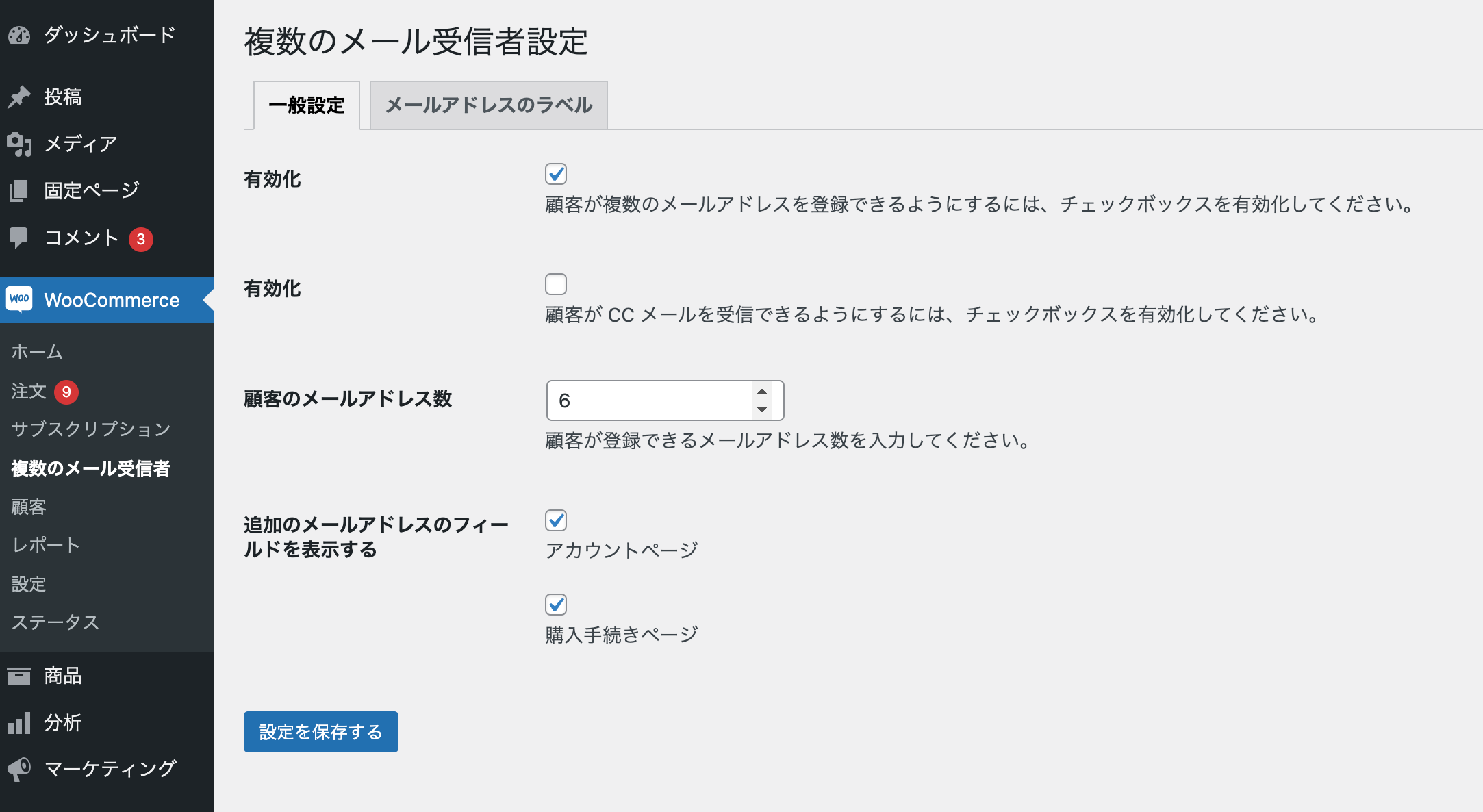This screenshot has height=812, width=1483.
Task: Switch to メールアドレスのラベル tab
Action: click(489, 105)
